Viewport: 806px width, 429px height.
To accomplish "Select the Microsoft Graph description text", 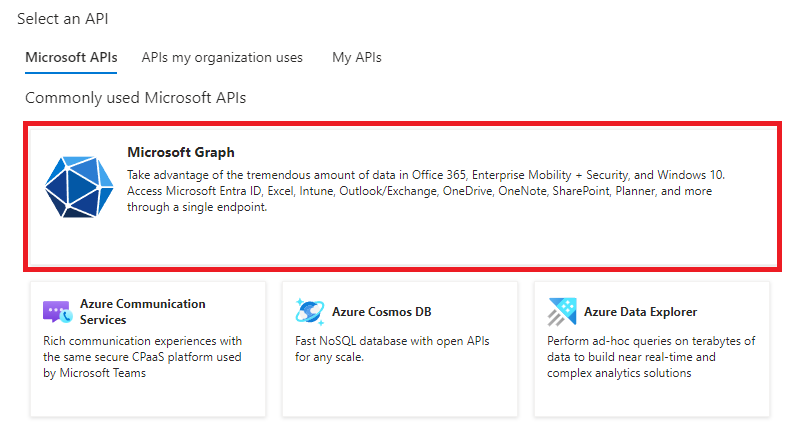I will click(420, 191).
